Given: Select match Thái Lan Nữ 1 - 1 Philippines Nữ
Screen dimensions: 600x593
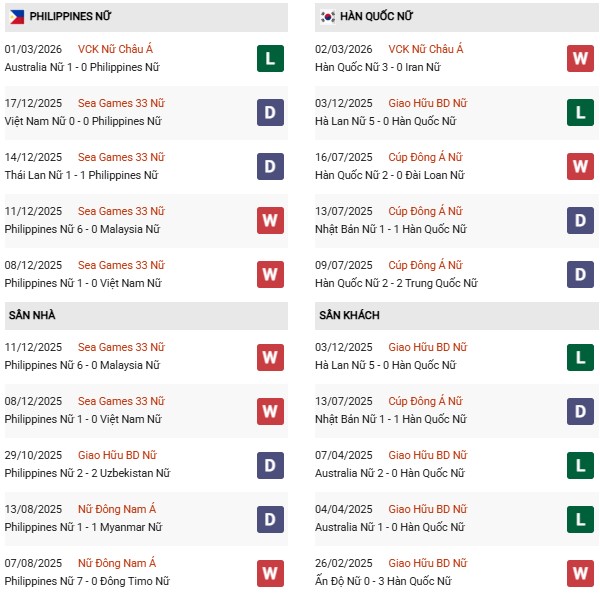Looking at the screenshot, I should [82, 175].
